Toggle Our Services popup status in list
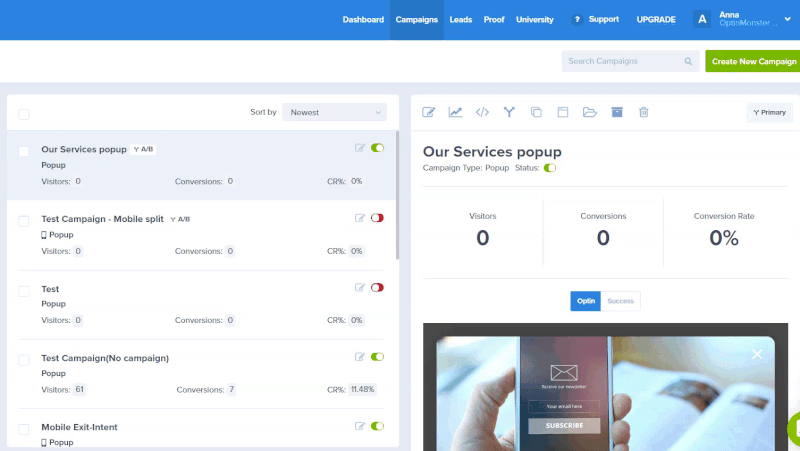The image size is (800, 451). [x=378, y=148]
